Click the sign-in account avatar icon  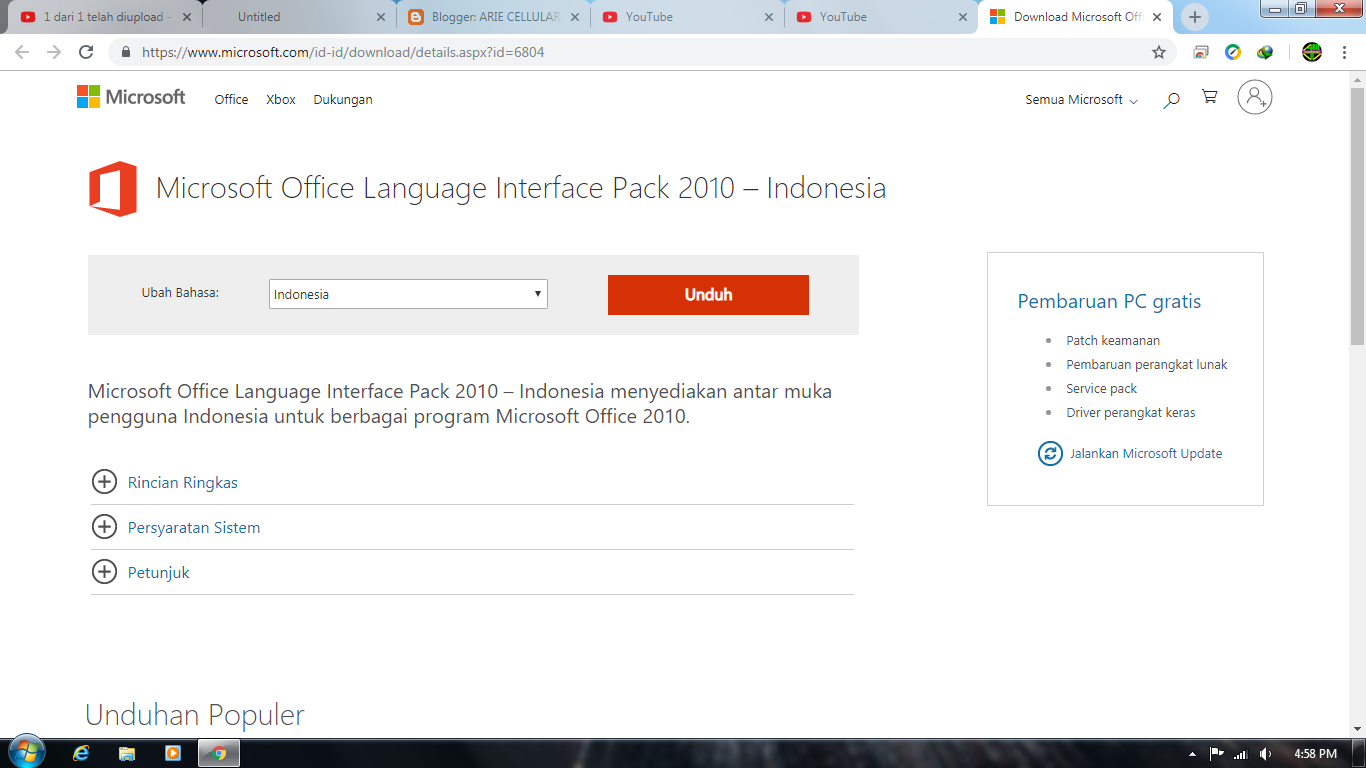tap(1255, 97)
